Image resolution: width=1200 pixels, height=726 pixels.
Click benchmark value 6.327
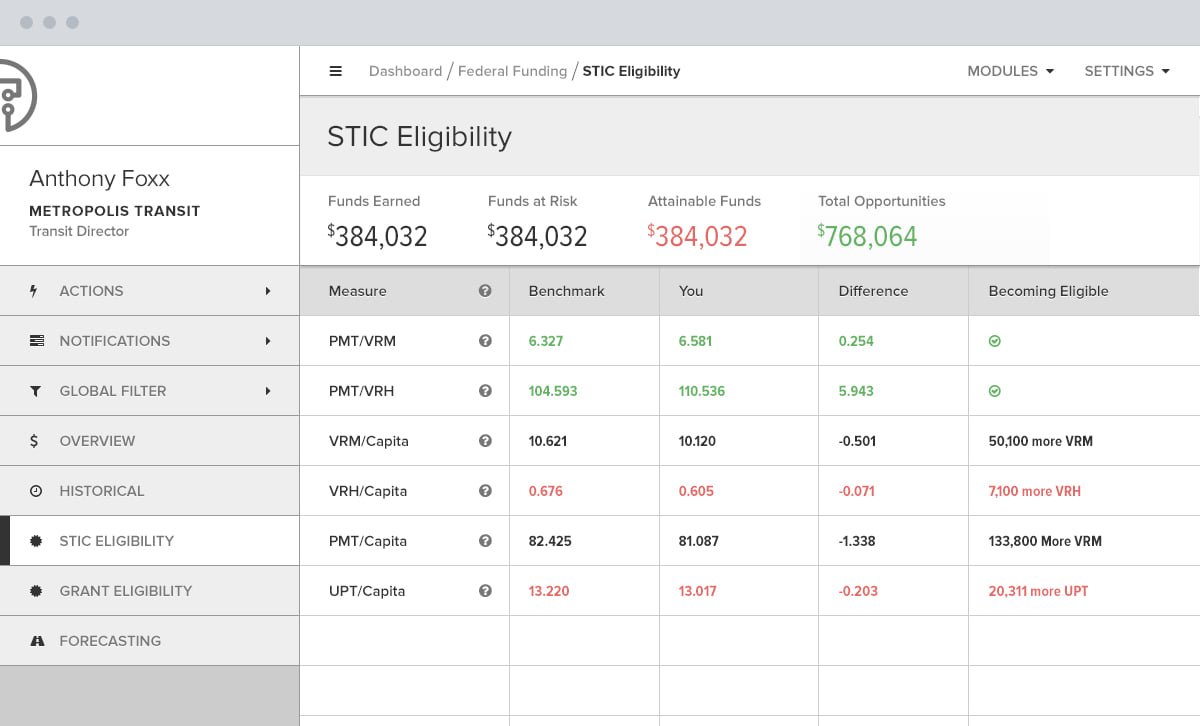pyautogui.click(x=546, y=341)
